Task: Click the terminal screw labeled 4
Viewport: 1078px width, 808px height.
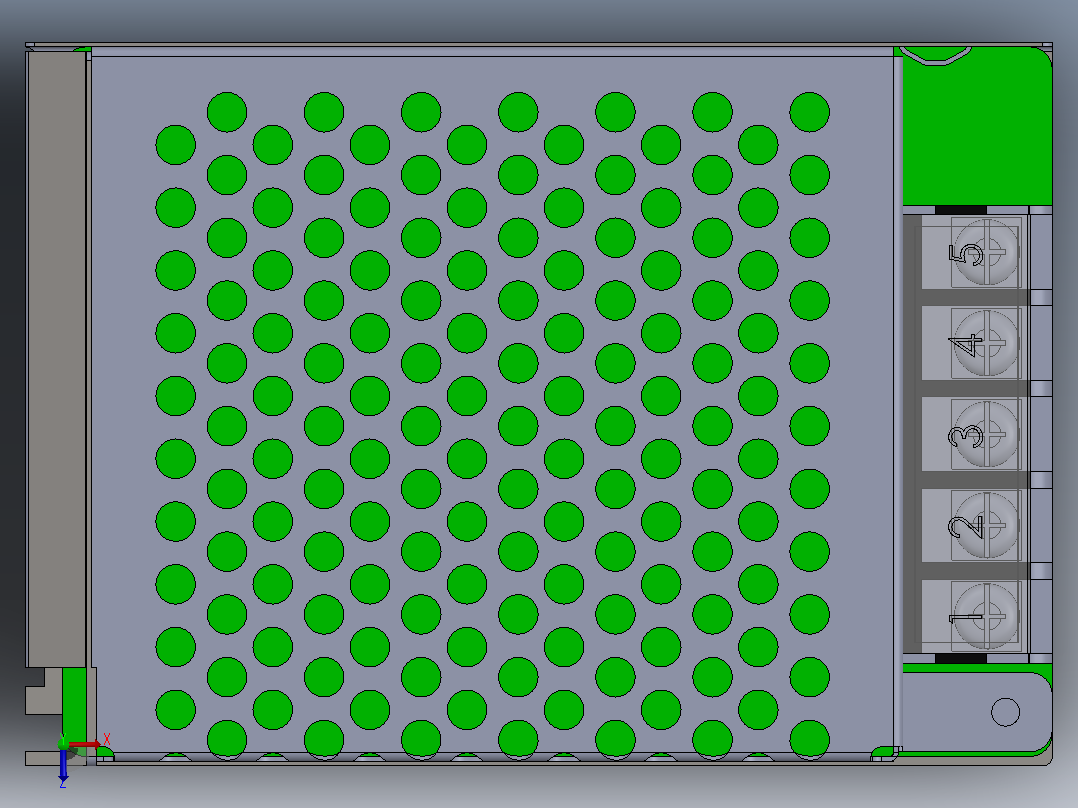Action: point(987,342)
